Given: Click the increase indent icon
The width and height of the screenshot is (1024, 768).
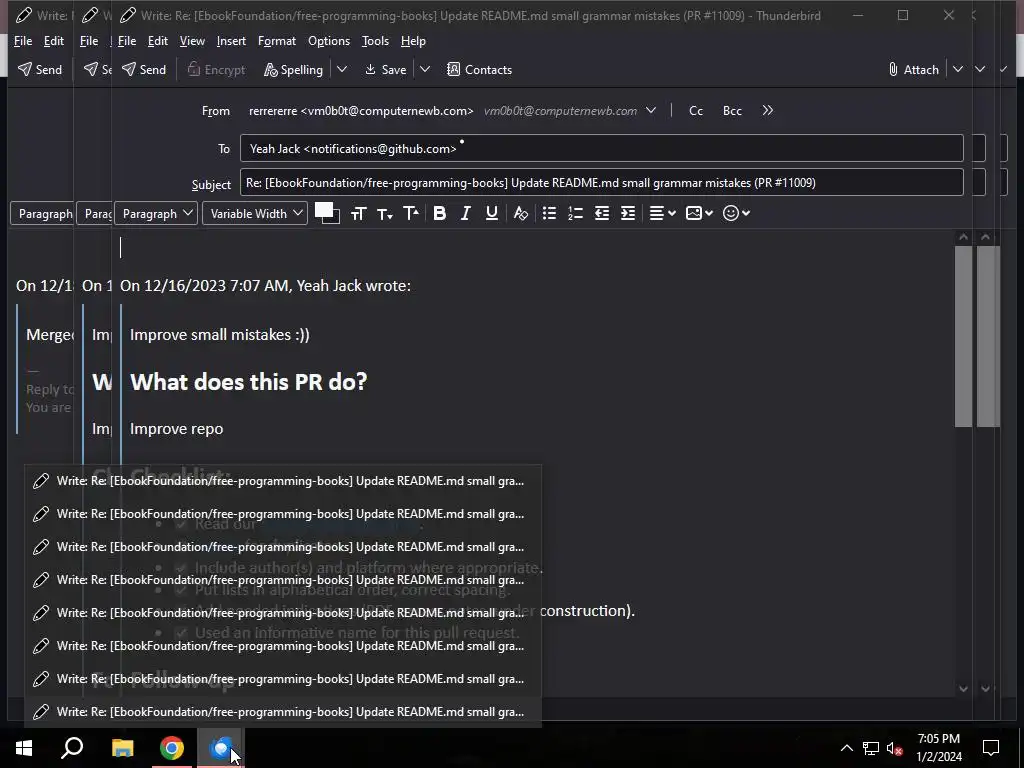Looking at the screenshot, I should [x=628, y=214].
